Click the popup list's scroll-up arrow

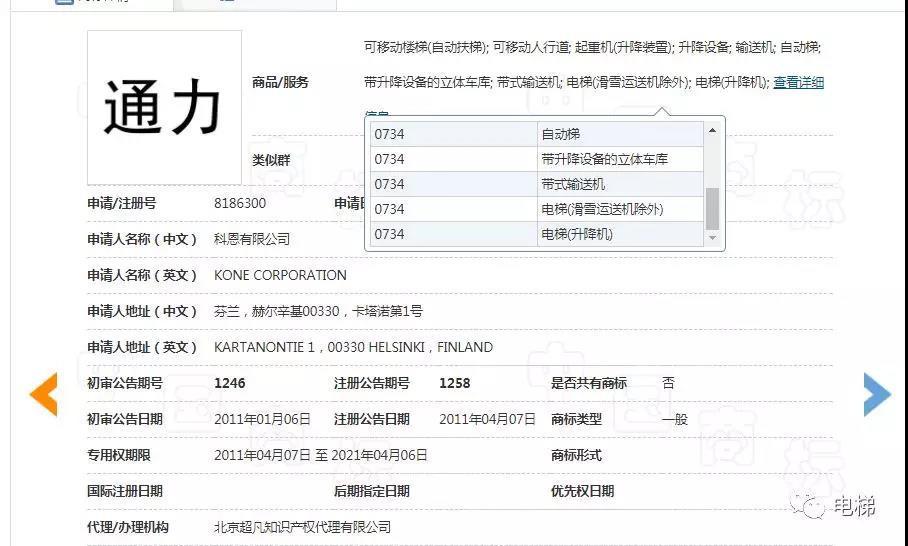[x=712, y=130]
